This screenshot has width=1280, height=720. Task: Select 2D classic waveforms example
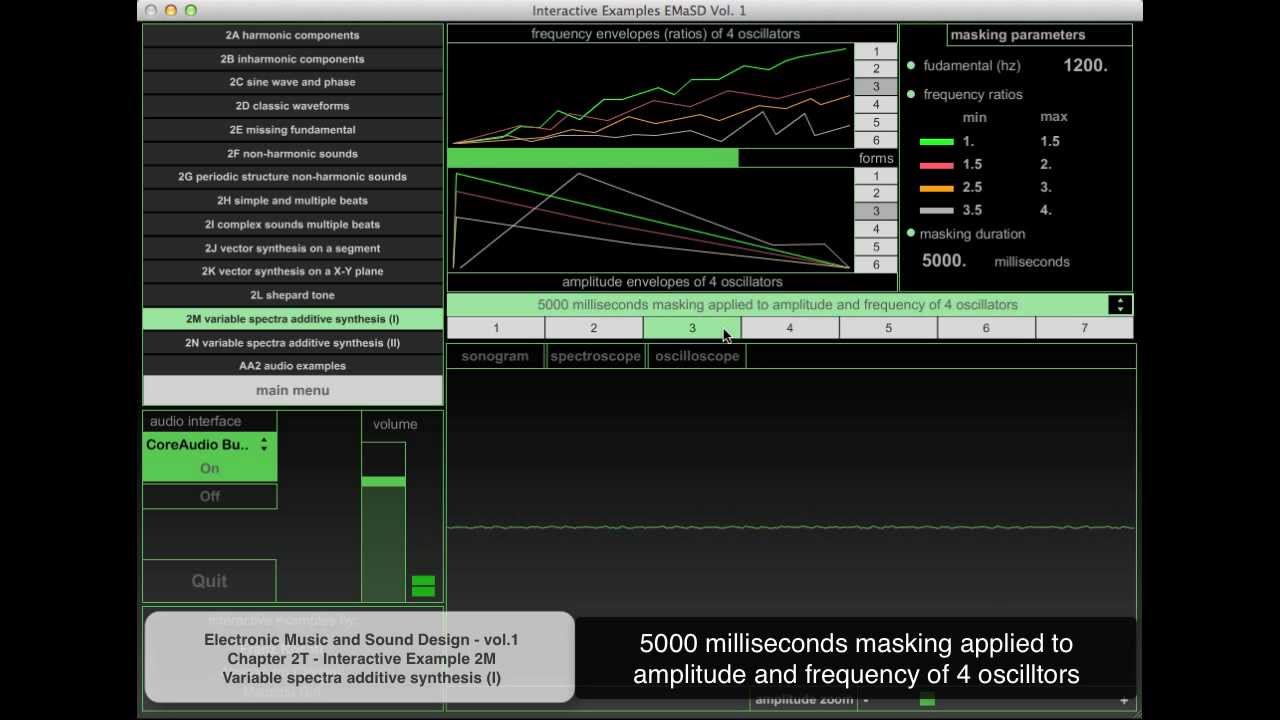(x=292, y=106)
